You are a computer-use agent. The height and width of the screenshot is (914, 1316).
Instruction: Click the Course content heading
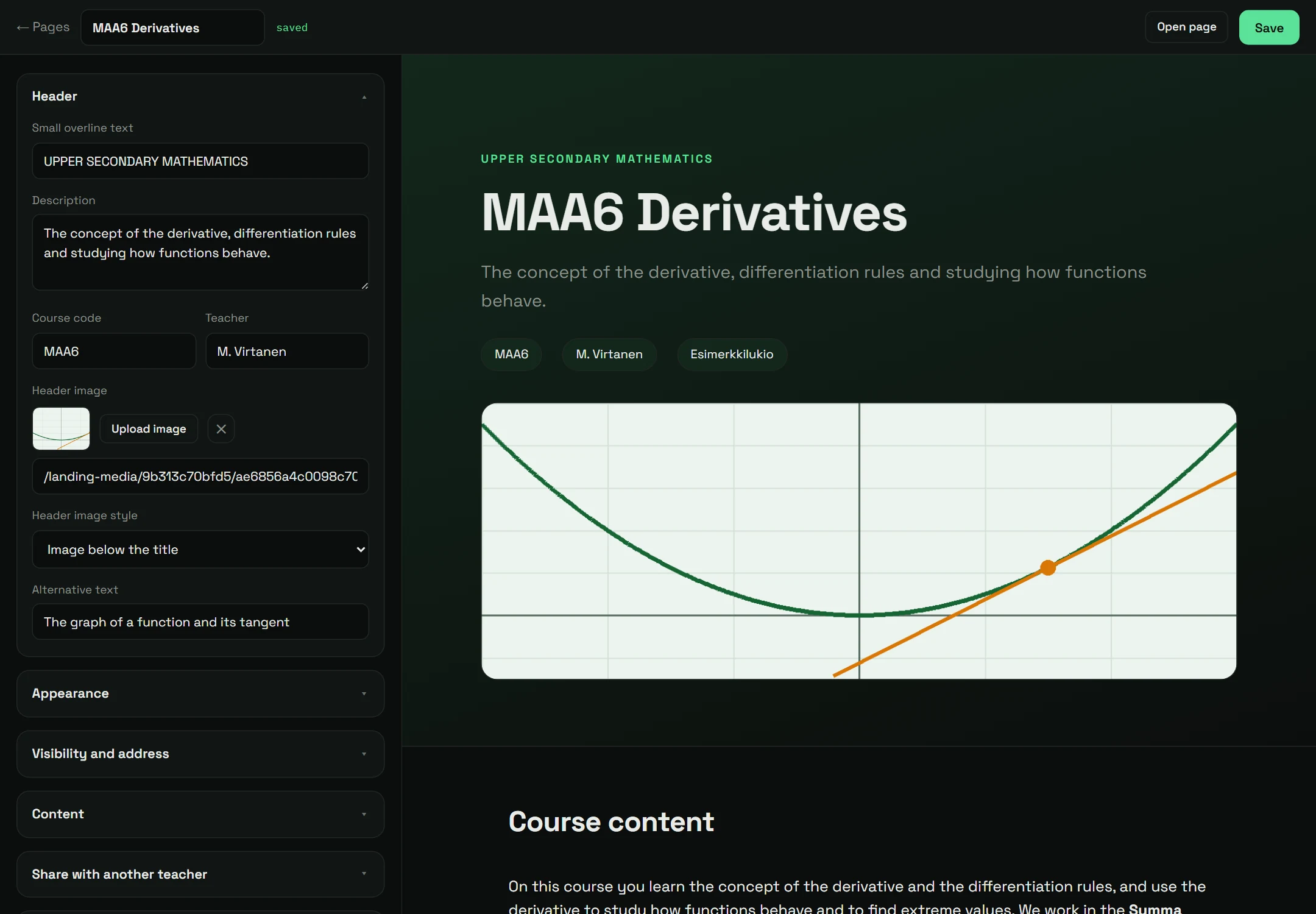(611, 822)
